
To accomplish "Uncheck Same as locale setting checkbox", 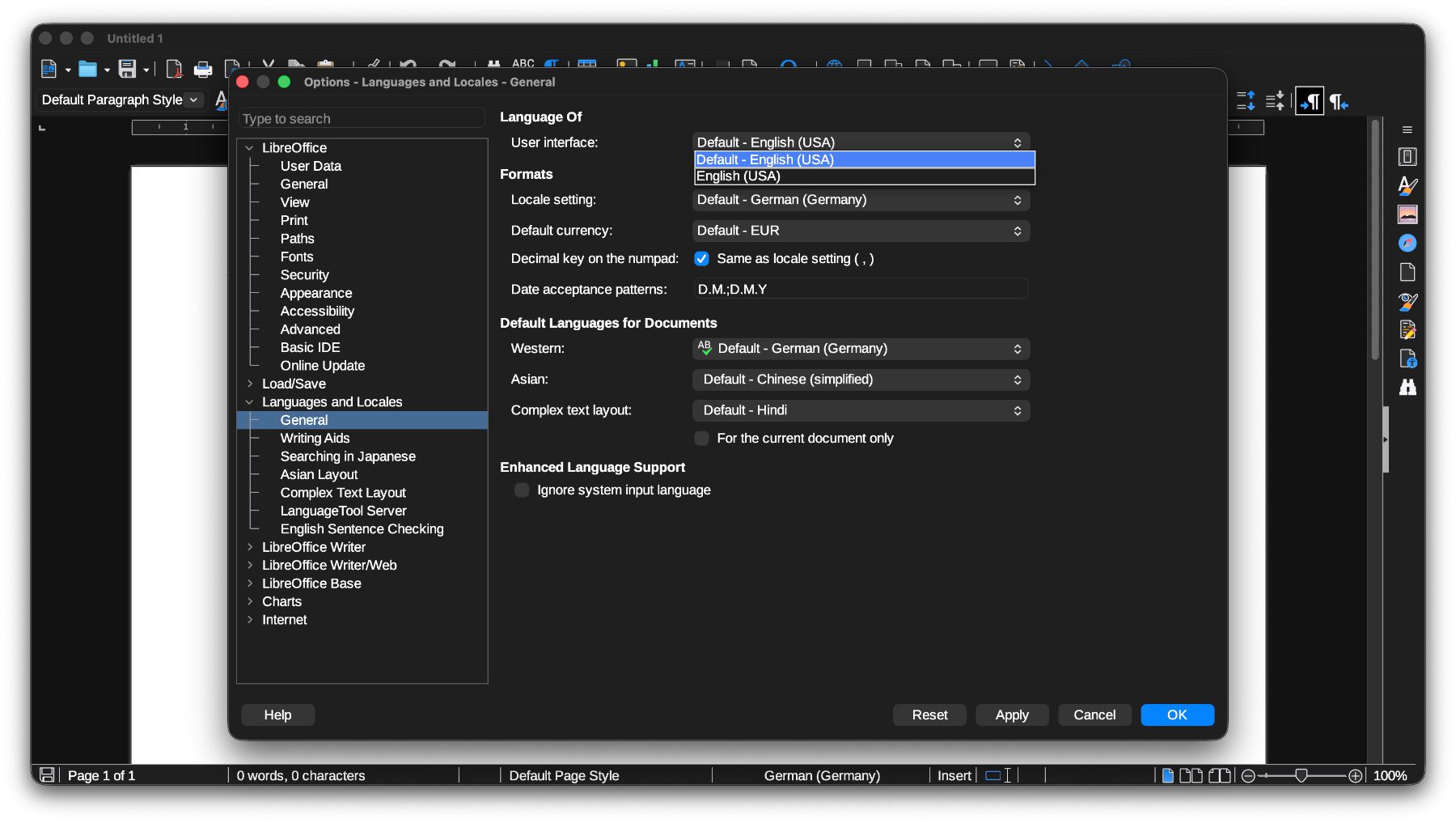I will pyautogui.click(x=701, y=259).
